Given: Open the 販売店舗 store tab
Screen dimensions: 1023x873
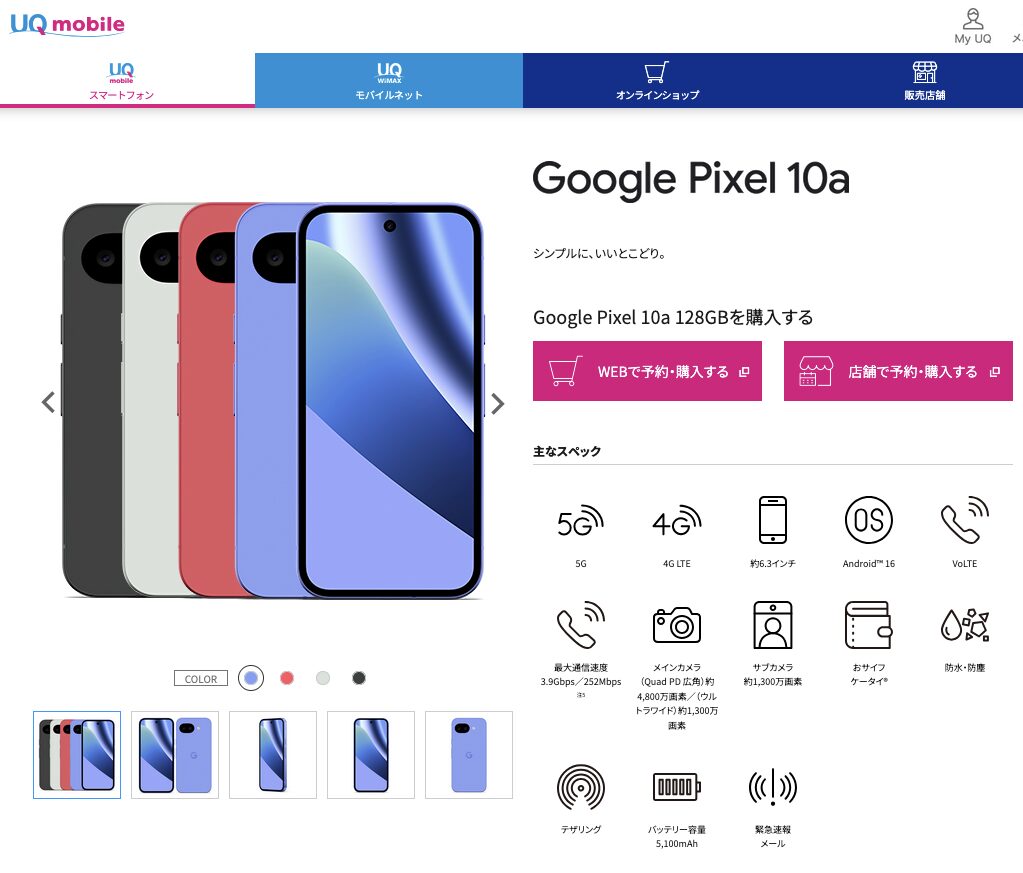Looking at the screenshot, I should click(924, 80).
